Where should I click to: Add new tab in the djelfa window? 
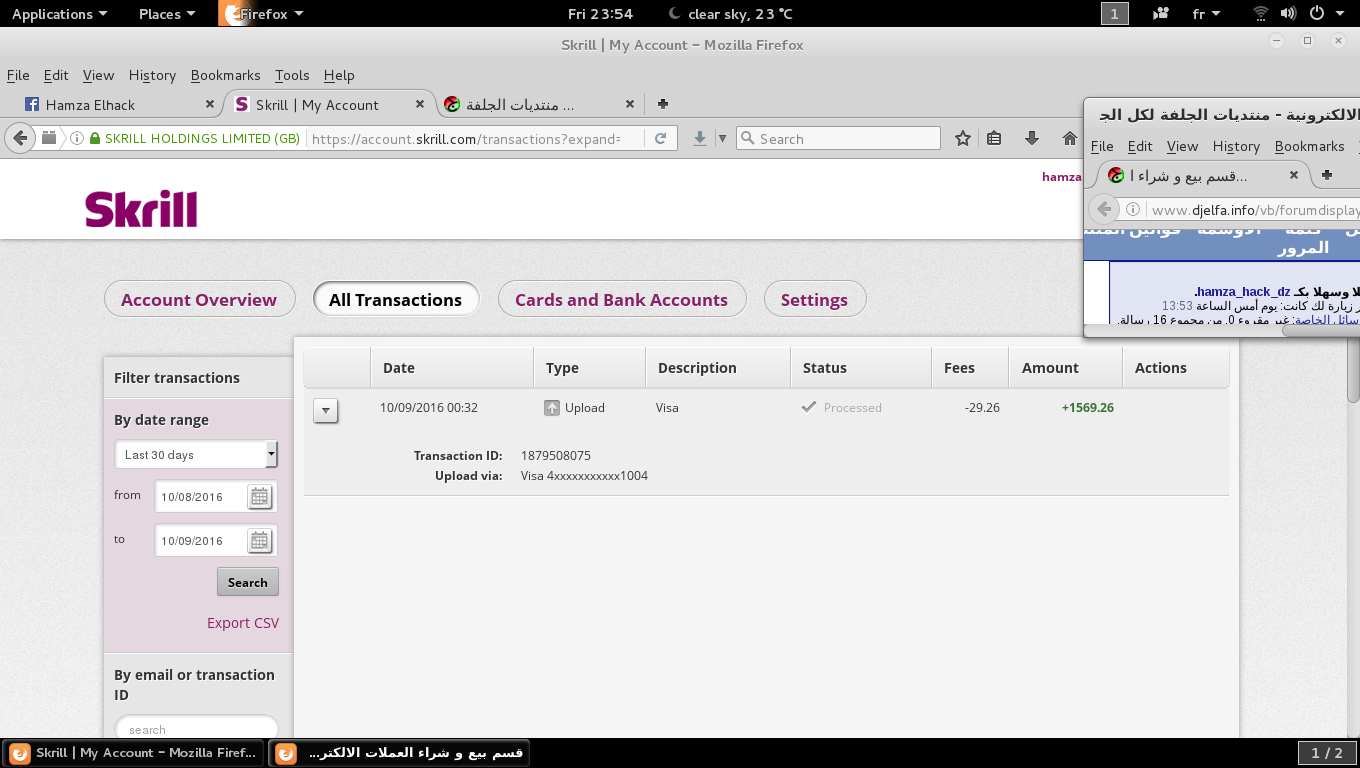coord(1327,174)
